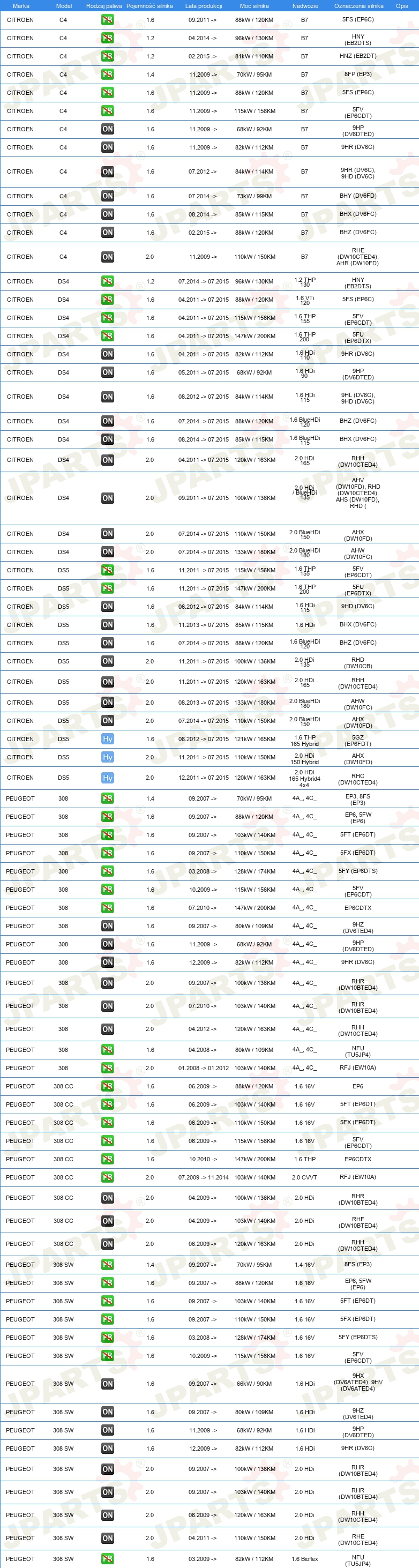Screen dimensions: 419x1568
Task: Select the engine code cell HNZ (EB2DT)
Action: point(358,56)
